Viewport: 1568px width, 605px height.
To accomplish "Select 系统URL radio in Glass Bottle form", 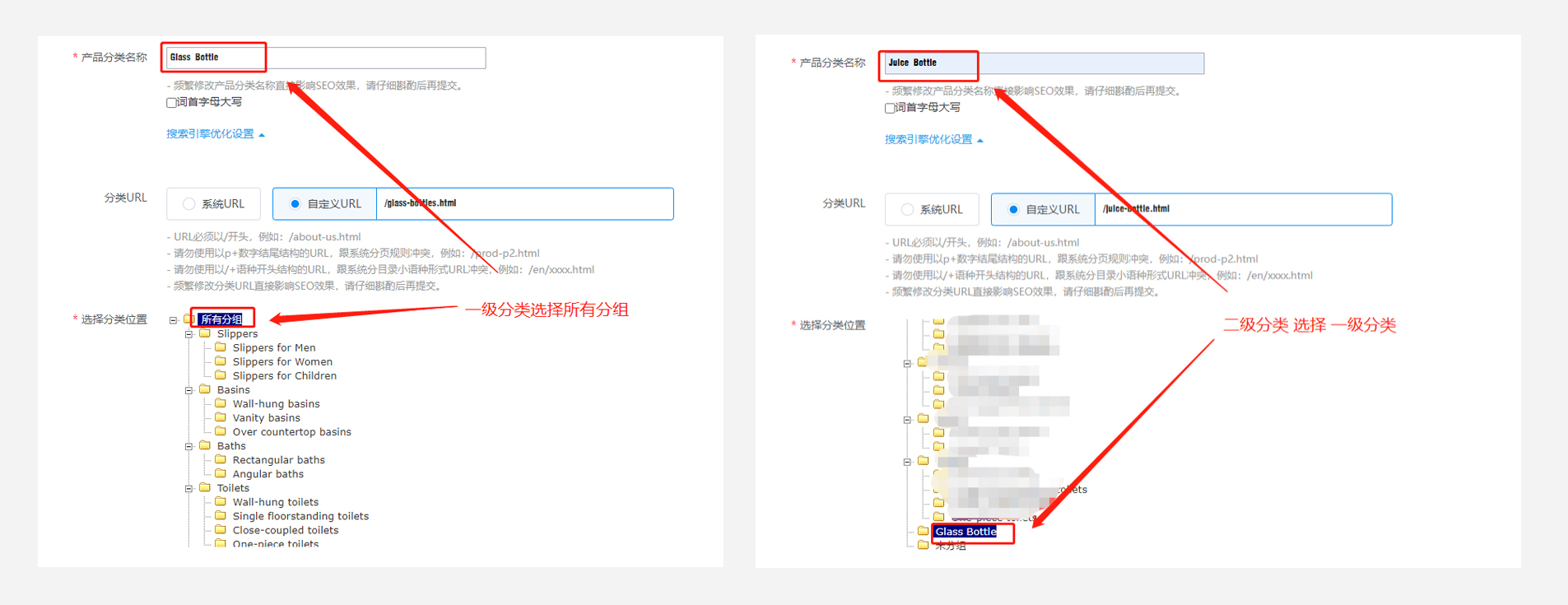I will tap(189, 204).
